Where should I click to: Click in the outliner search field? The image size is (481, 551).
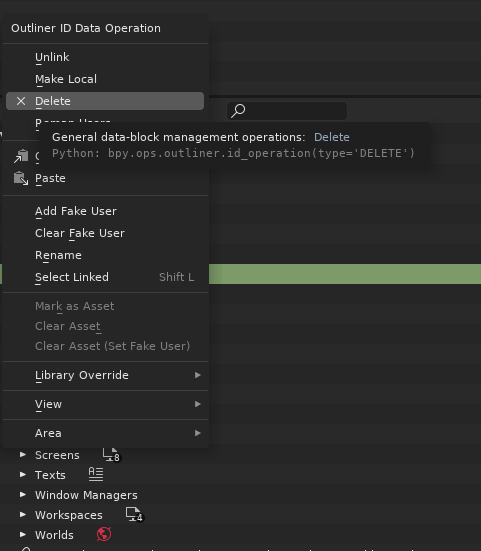tap(287, 111)
